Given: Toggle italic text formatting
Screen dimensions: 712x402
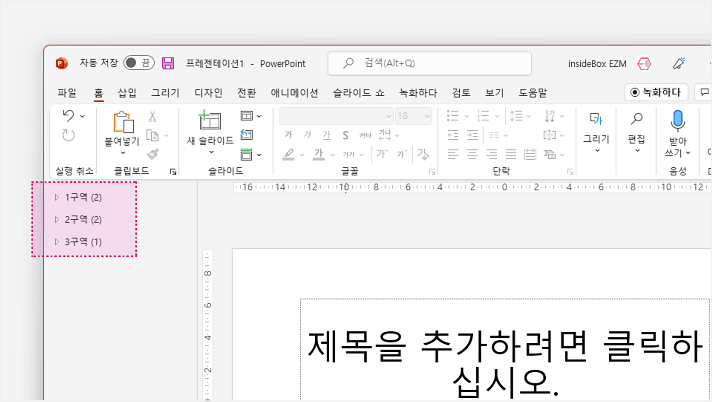Looking at the screenshot, I should (307, 135).
